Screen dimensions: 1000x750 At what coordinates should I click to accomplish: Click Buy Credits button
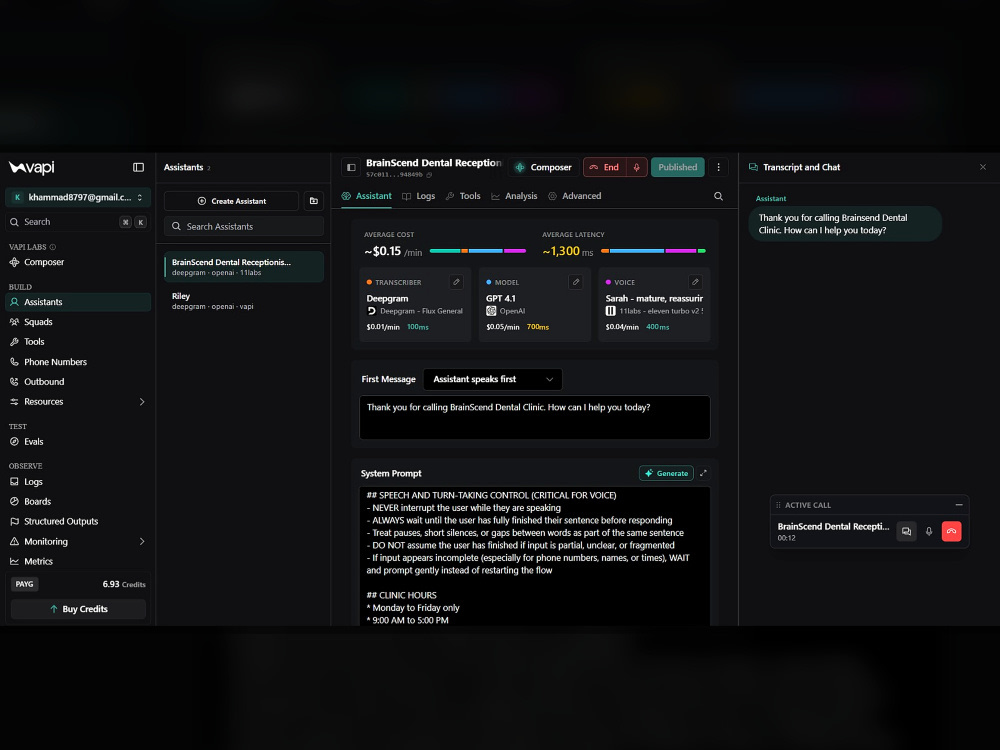78,609
